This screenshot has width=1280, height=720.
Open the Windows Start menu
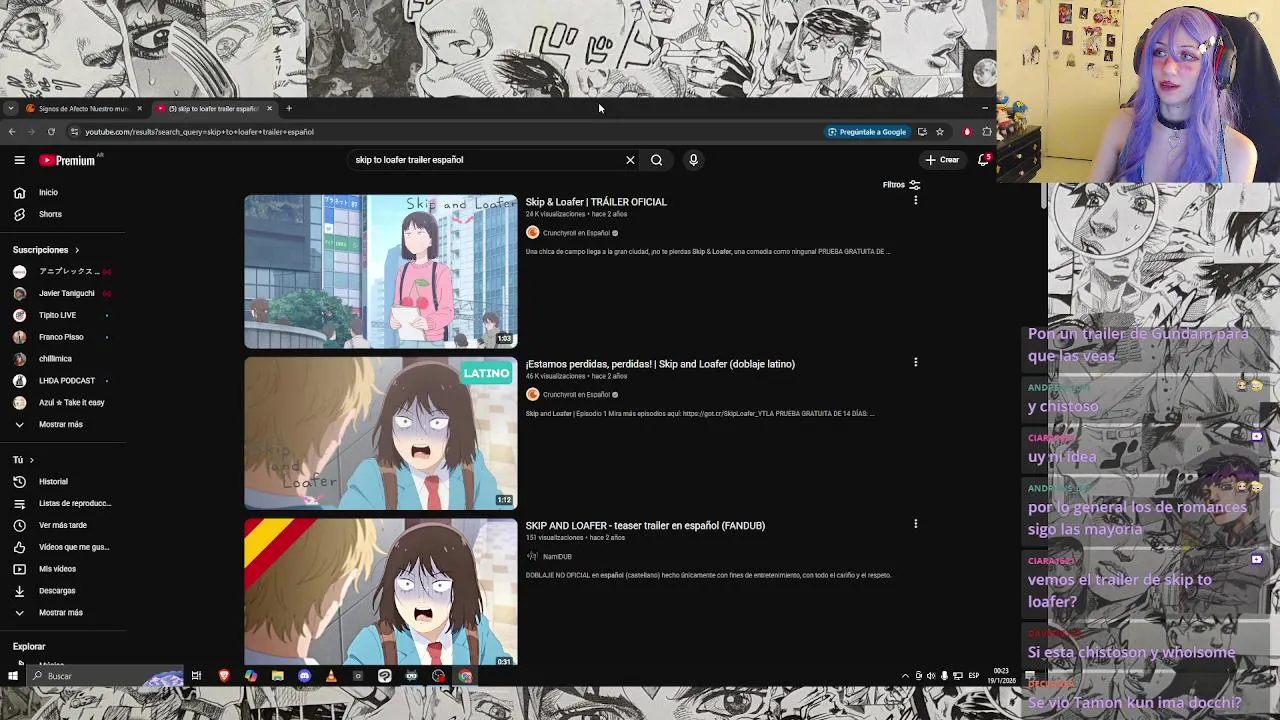(x=12, y=676)
